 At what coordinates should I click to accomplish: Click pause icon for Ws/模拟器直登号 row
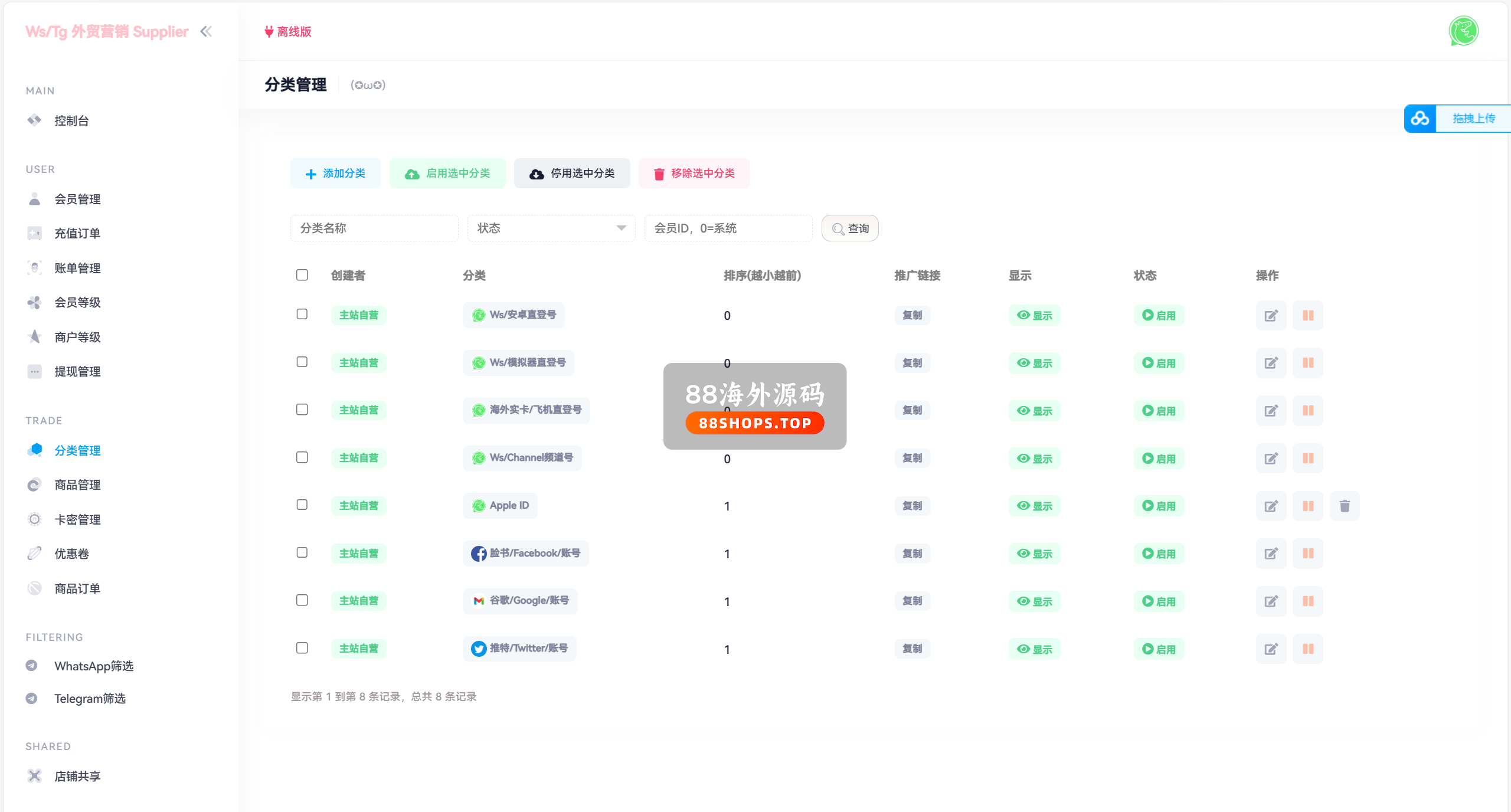click(x=1307, y=363)
